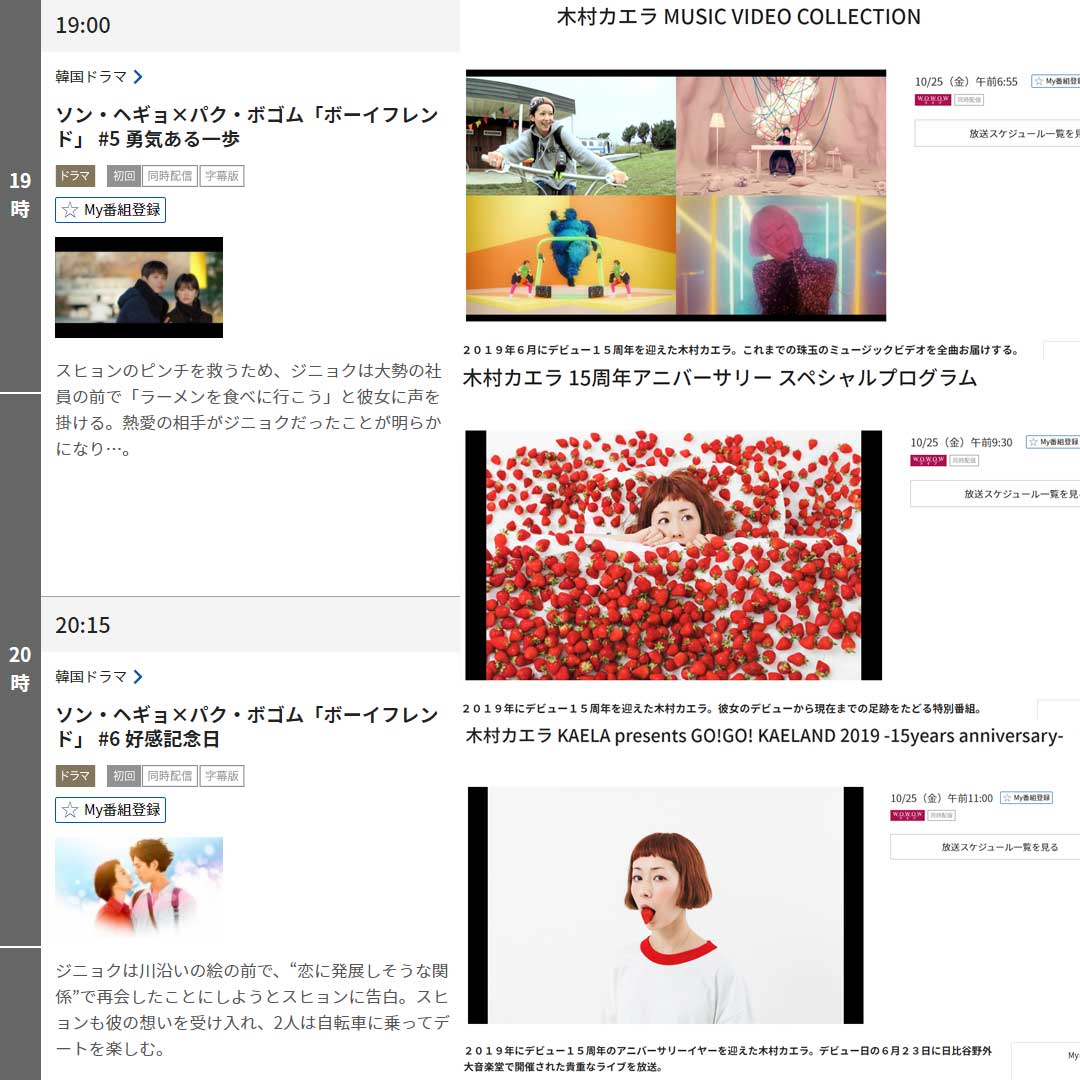Click 初回 tag on #6 episode
Viewport: 1080px width, 1080px height.
124,776
